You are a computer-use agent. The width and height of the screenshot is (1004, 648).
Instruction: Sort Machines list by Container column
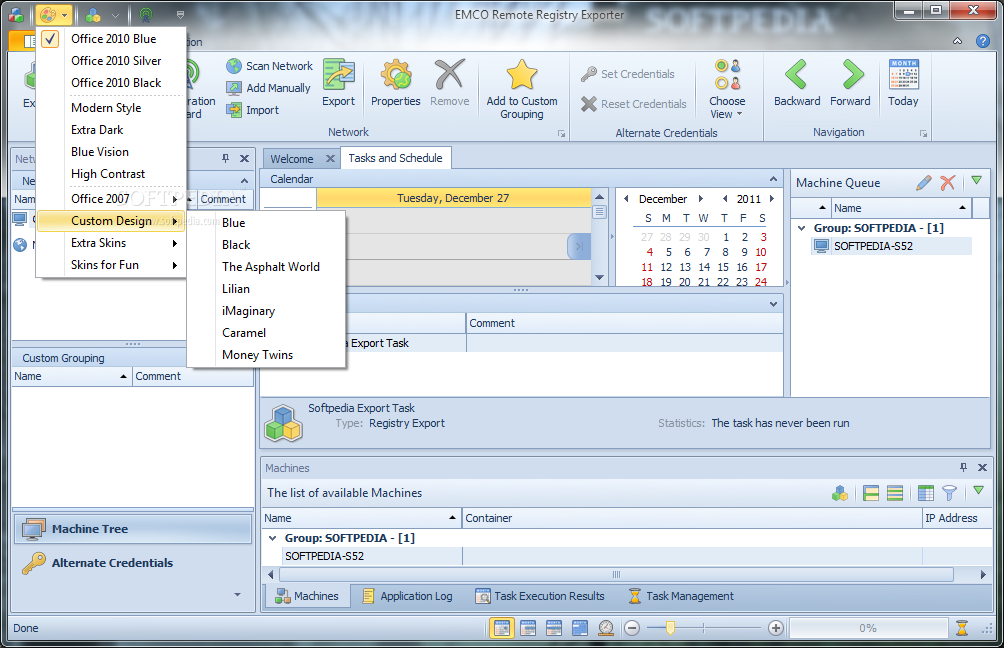click(691, 517)
